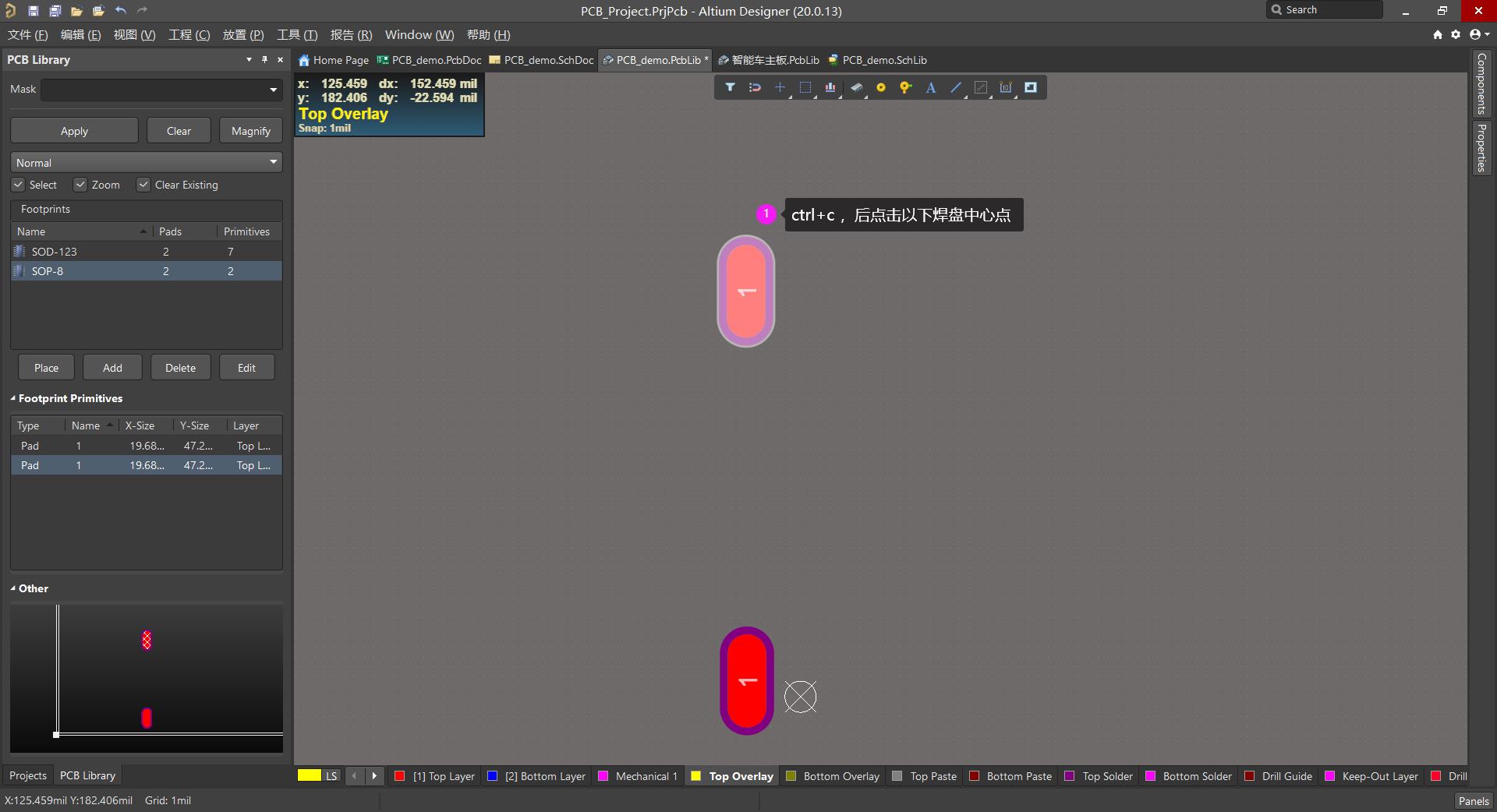Viewport: 1497px width, 812px height.
Task: Click the Redo arrow icon
Action: coord(142,11)
